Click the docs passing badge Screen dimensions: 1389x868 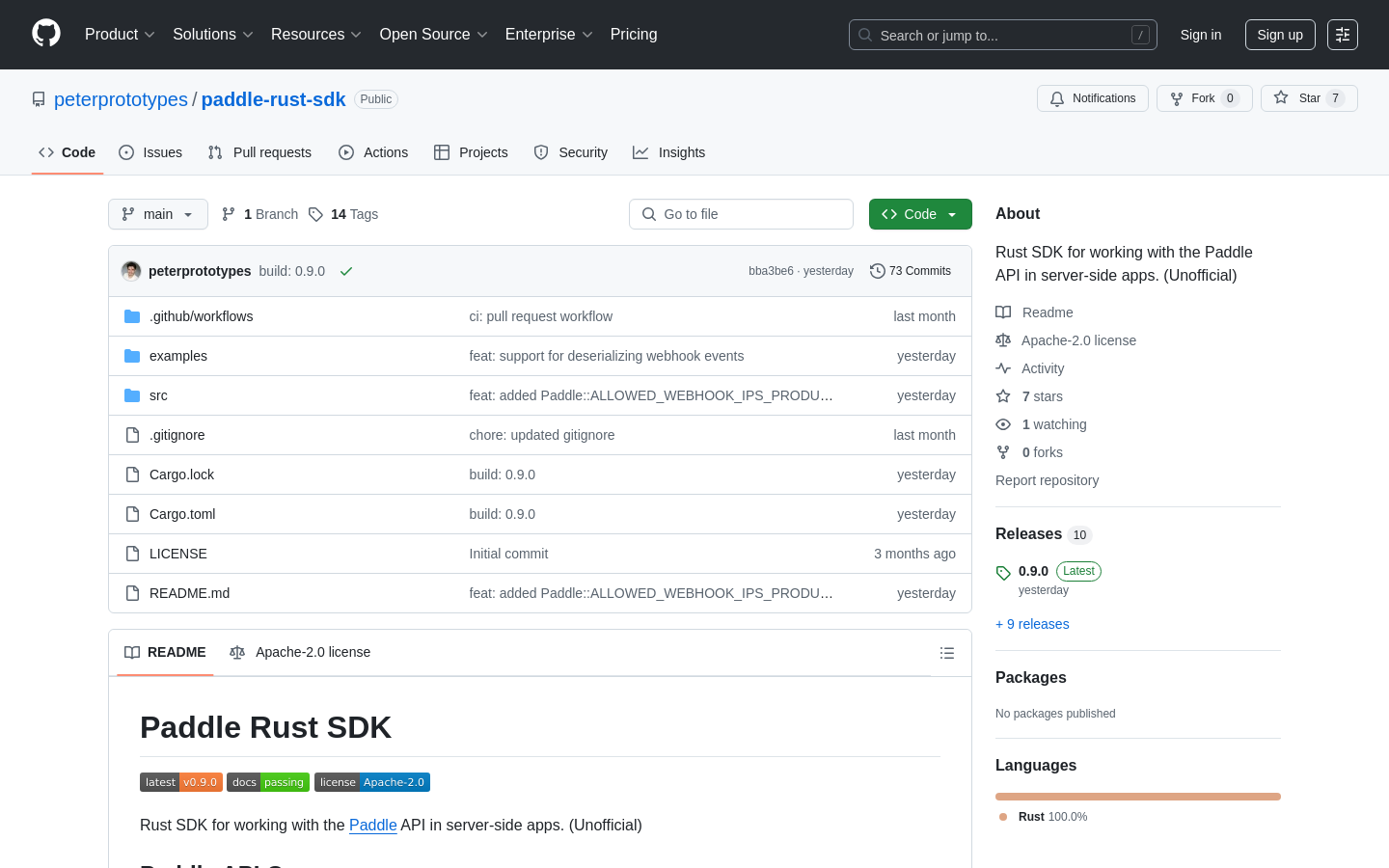pos(268,782)
